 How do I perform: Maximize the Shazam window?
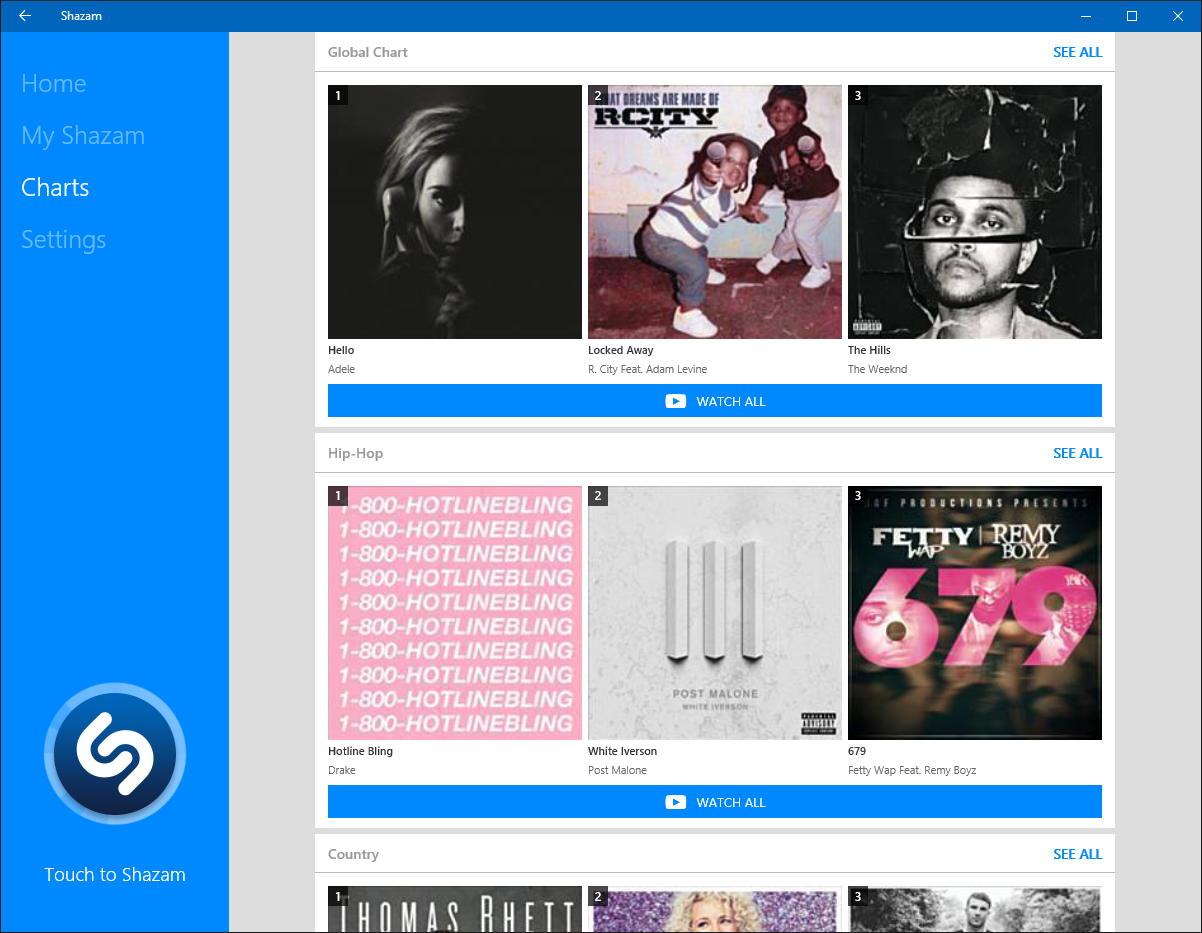(x=1132, y=16)
